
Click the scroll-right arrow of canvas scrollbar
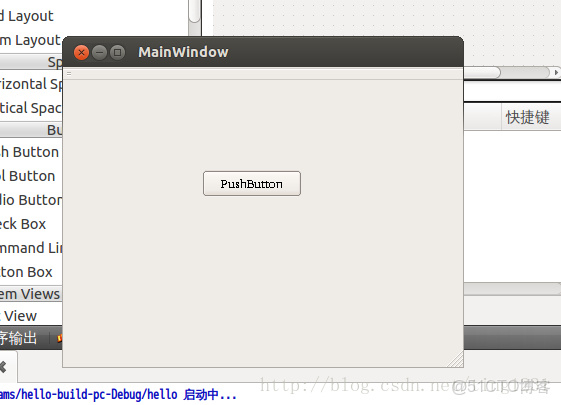[x=556, y=73]
